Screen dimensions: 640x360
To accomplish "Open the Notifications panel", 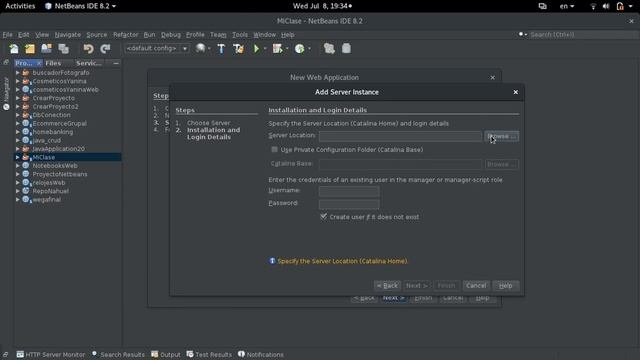I will pyautogui.click(x=261, y=354).
